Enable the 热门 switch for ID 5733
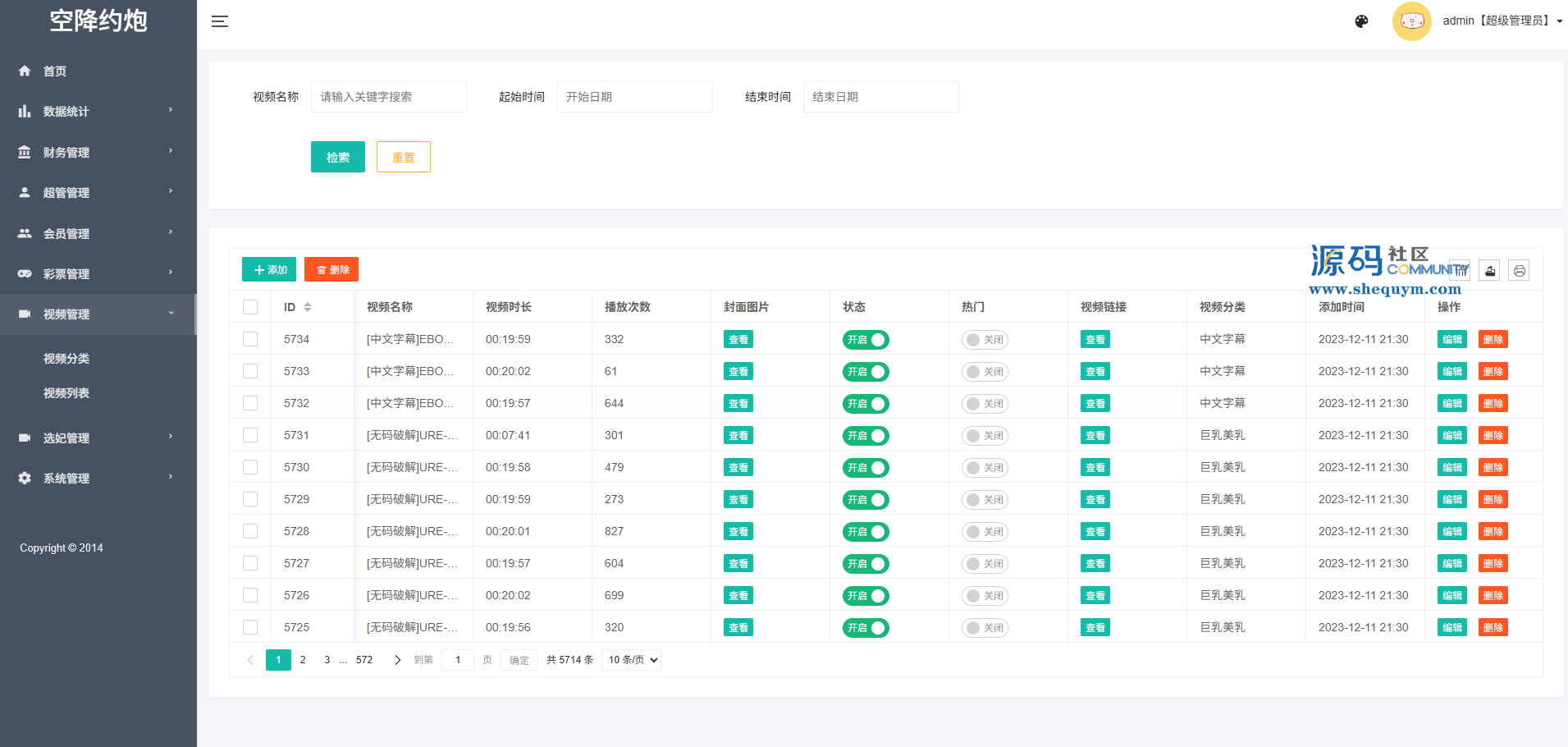Image resolution: width=1568 pixels, height=747 pixels. (984, 372)
